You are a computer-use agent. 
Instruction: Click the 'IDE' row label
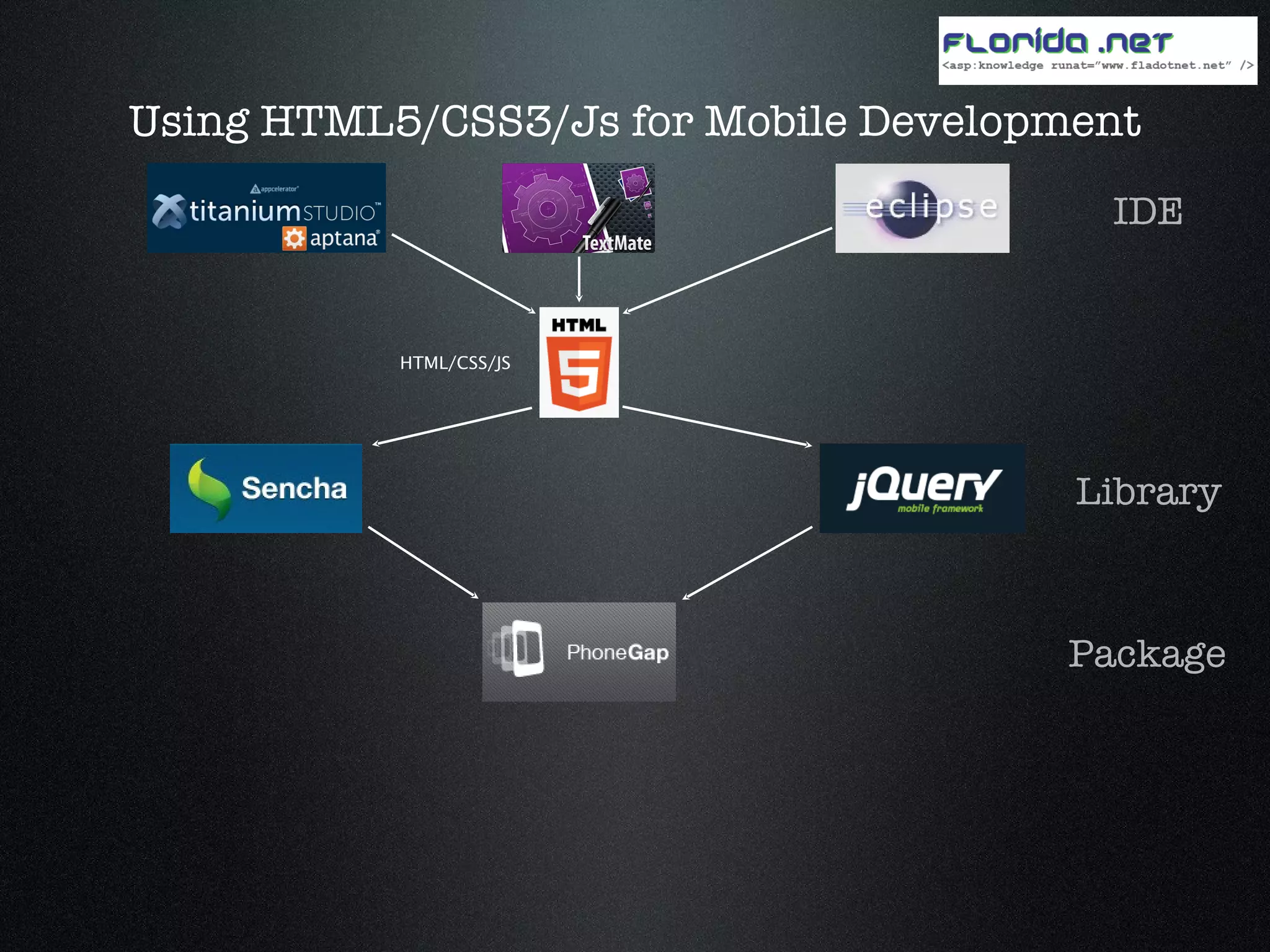tap(1147, 211)
